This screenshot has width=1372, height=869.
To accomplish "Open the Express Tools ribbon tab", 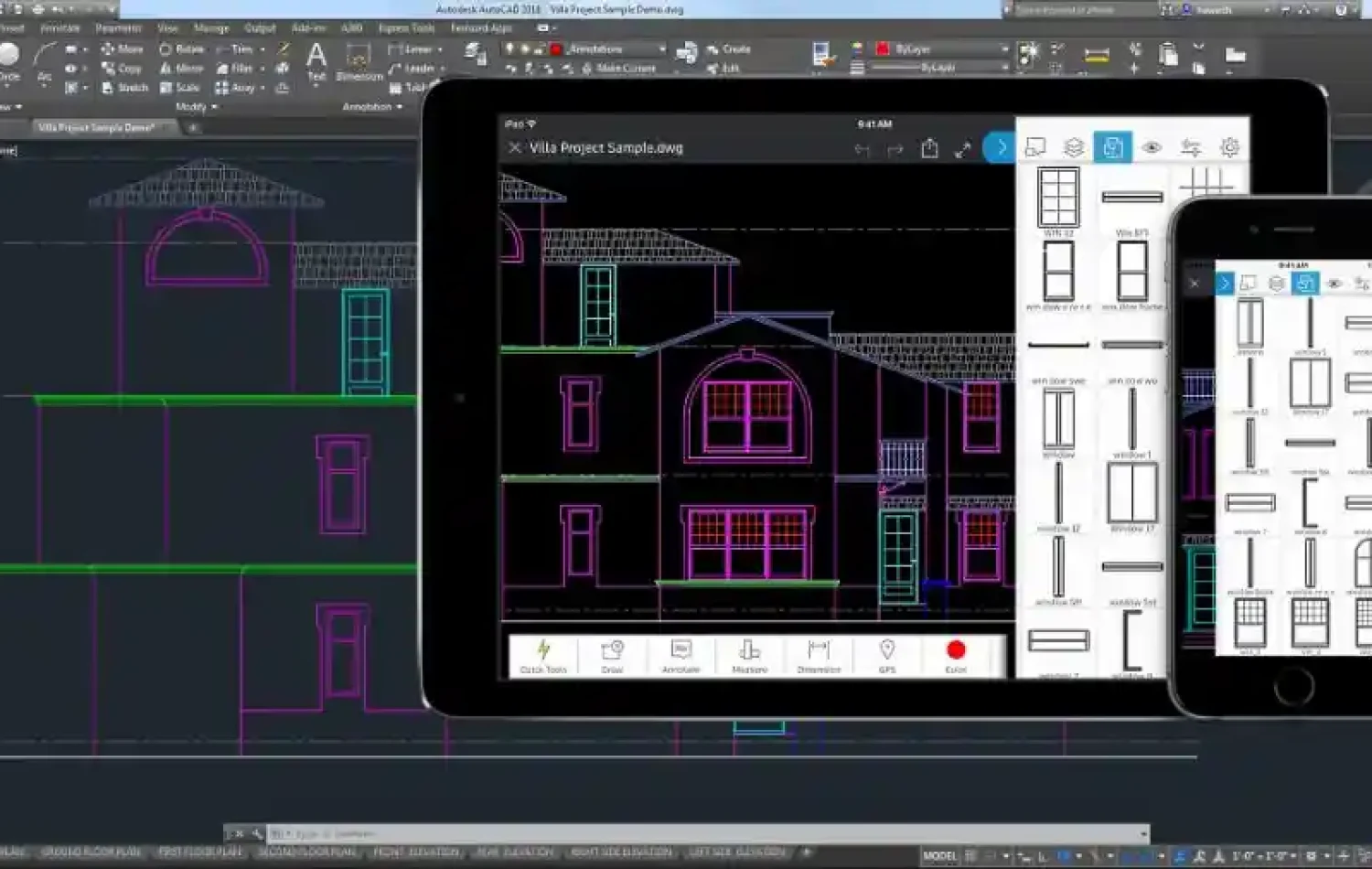I will point(407,28).
